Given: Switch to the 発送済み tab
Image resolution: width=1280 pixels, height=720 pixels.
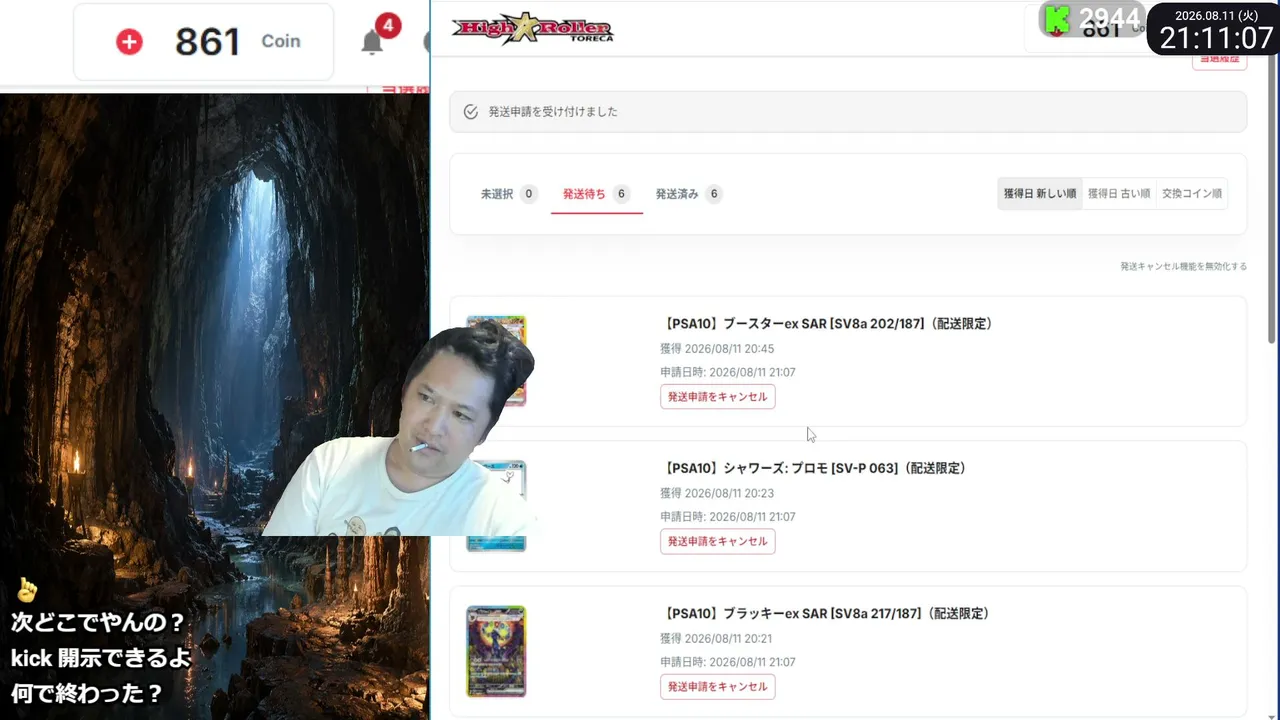Looking at the screenshot, I should click(688, 194).
